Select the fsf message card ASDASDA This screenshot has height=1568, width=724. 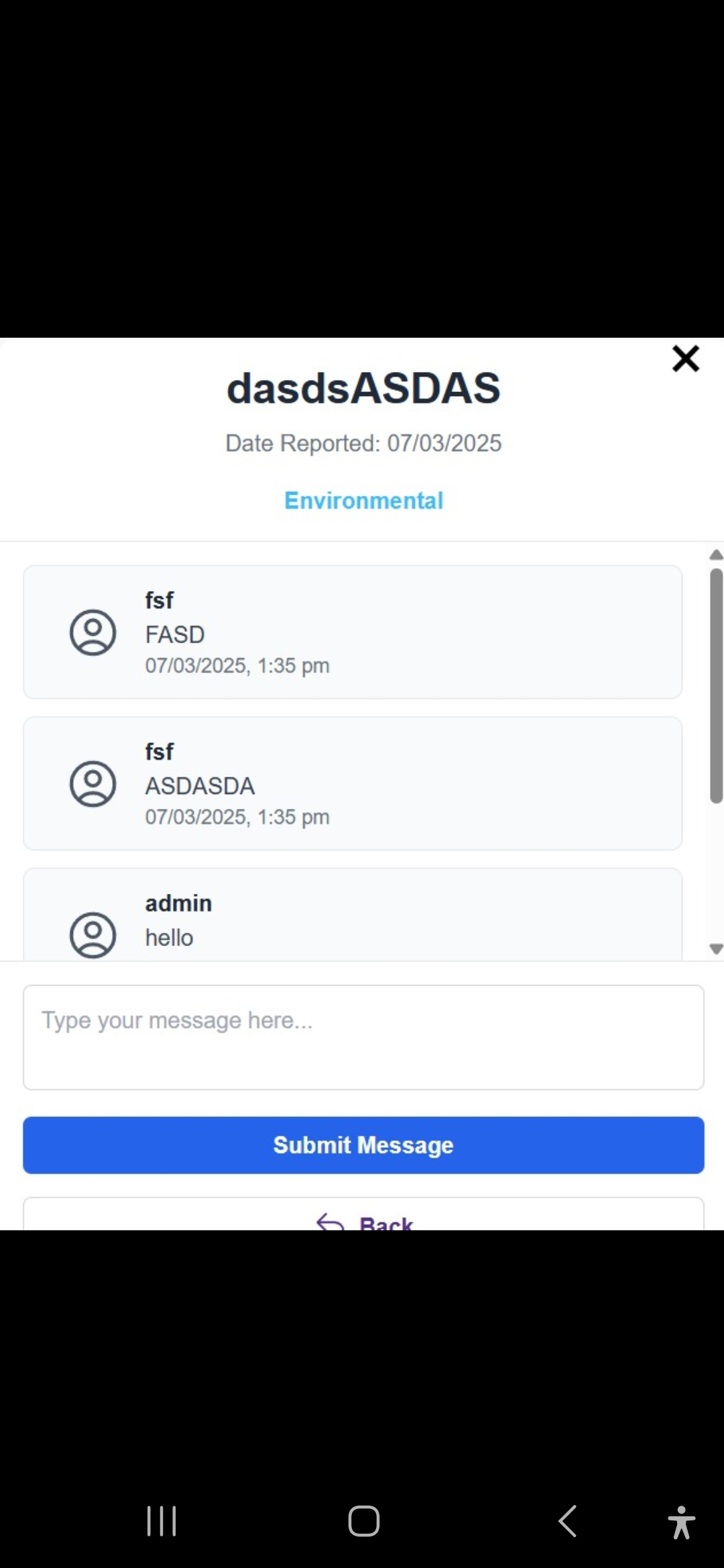point(353,783)
